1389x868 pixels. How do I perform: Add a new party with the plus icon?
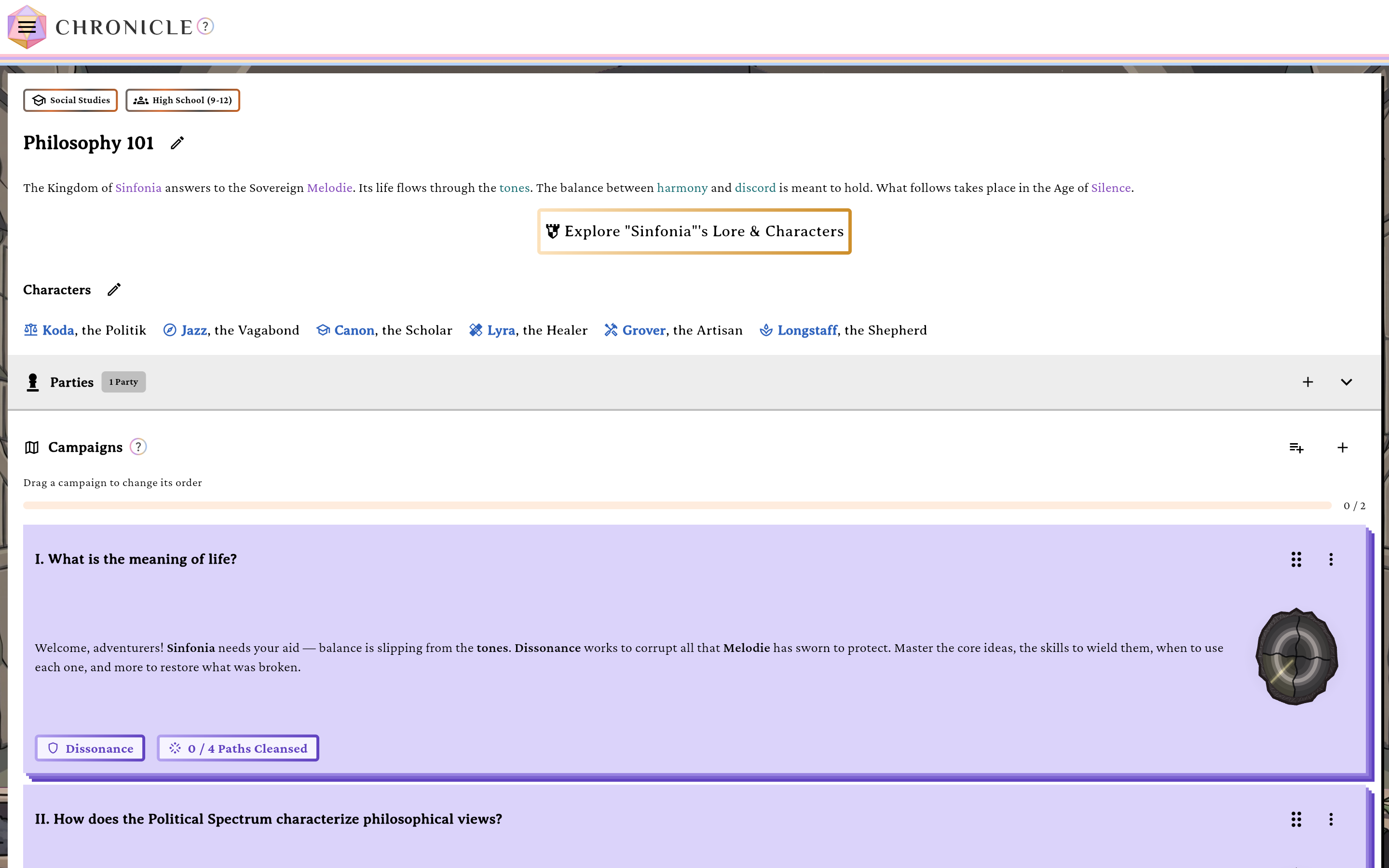pyautogui.click(x=1307, y=382)
